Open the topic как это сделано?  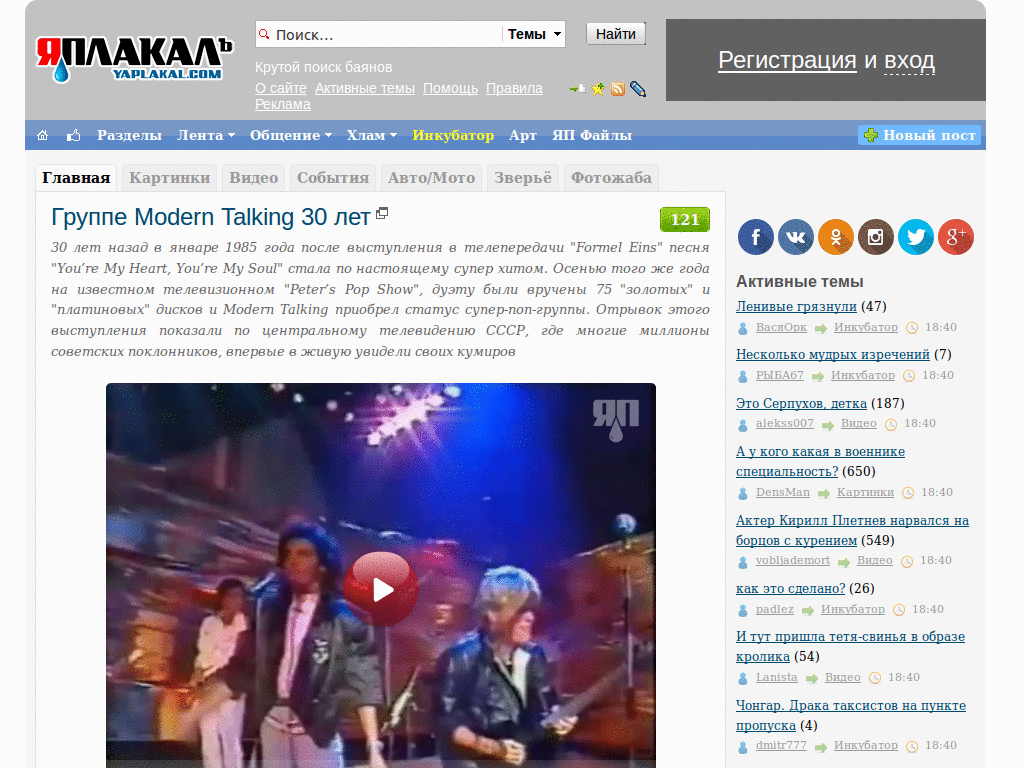point(790,588)
